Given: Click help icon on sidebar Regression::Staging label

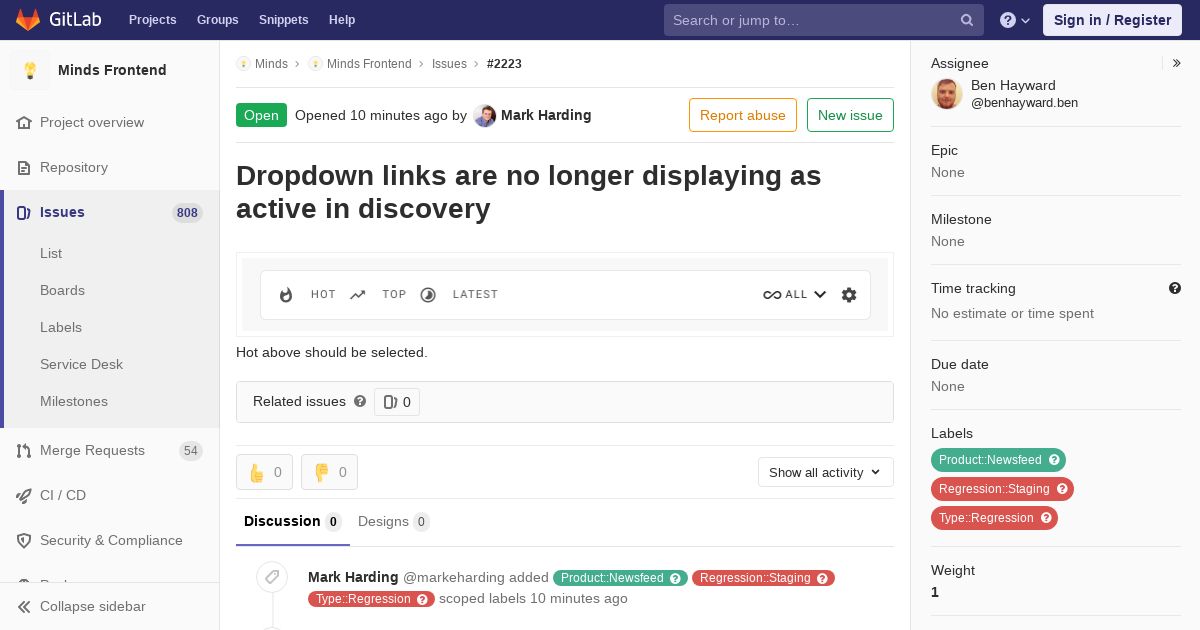Looking at the screenshot, I should [1062, 489].
